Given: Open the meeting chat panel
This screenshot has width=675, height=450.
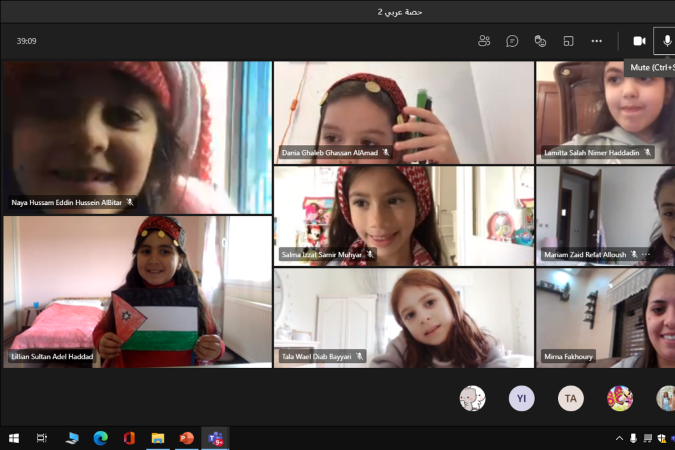Looking at the screenshot, I should point(512,41).
